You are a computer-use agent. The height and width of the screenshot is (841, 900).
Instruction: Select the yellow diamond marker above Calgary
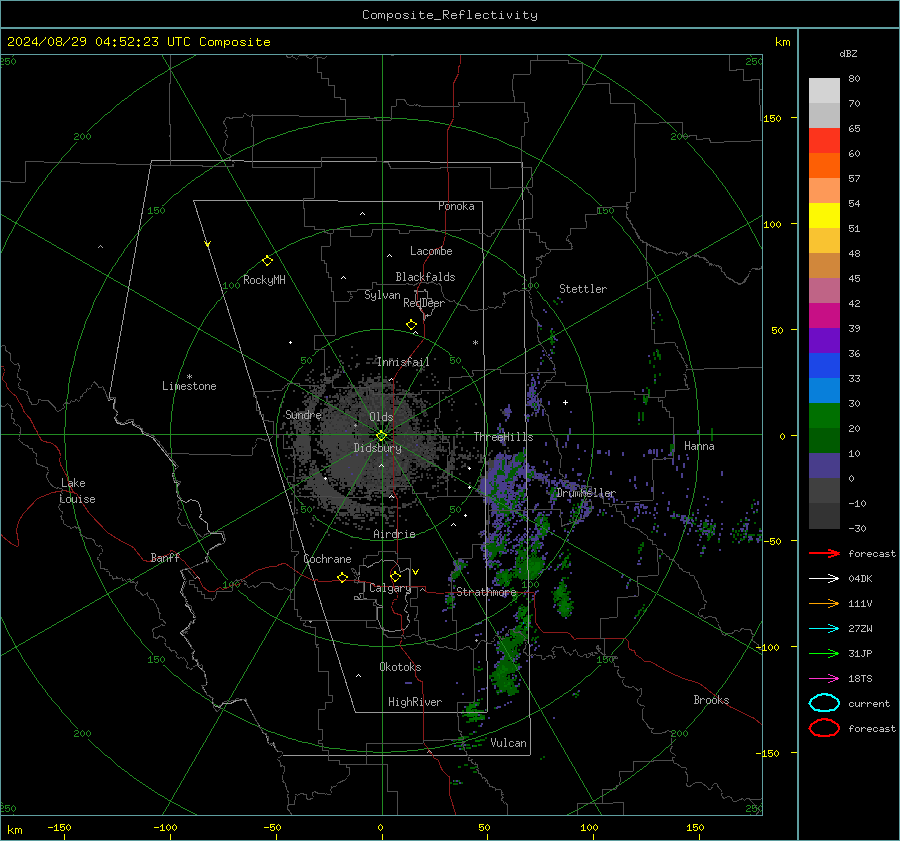pyautogui.click(x=395, y=576)
